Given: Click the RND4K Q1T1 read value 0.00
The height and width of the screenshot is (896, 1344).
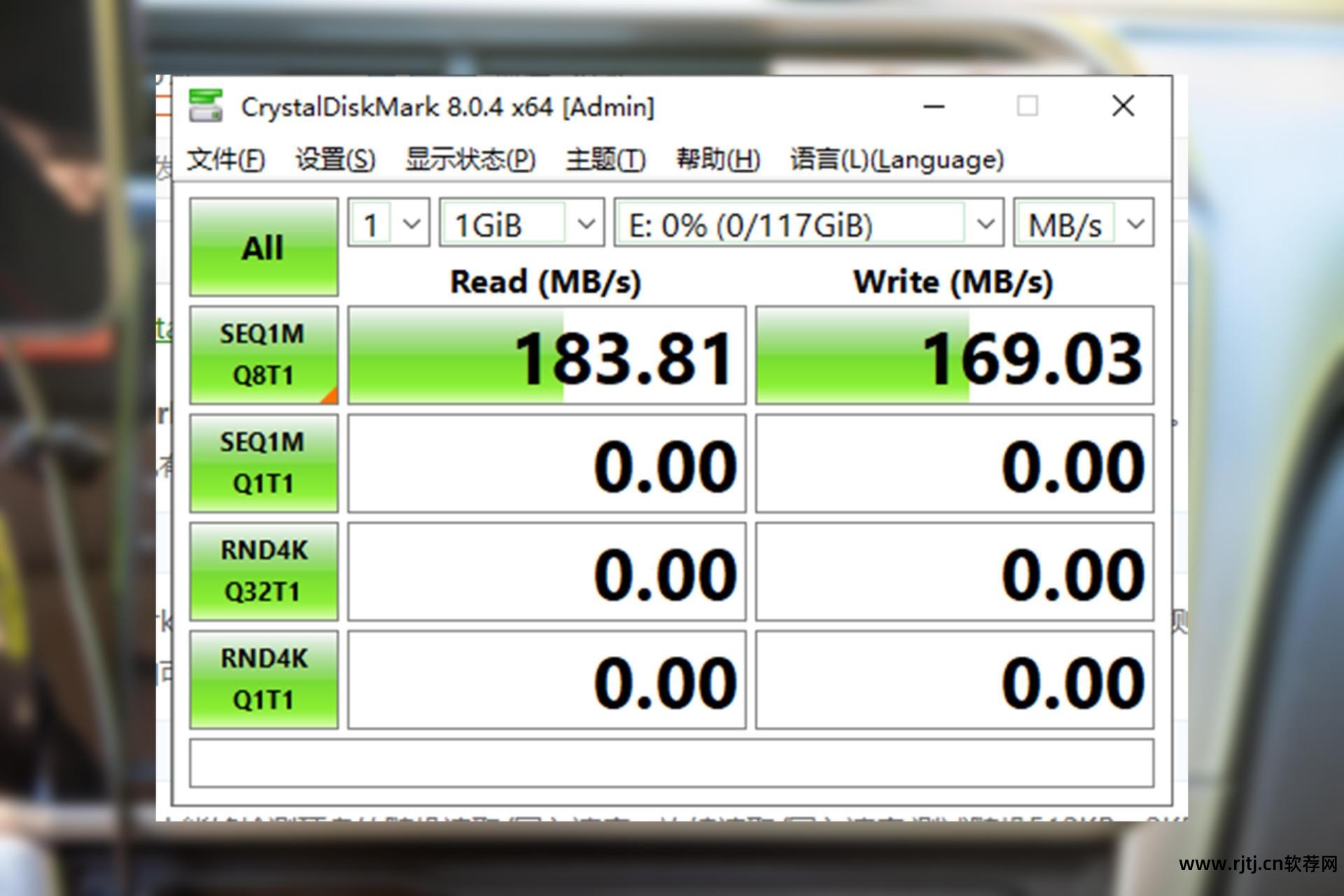Looking at the screenshot, I should click(547, 680).
